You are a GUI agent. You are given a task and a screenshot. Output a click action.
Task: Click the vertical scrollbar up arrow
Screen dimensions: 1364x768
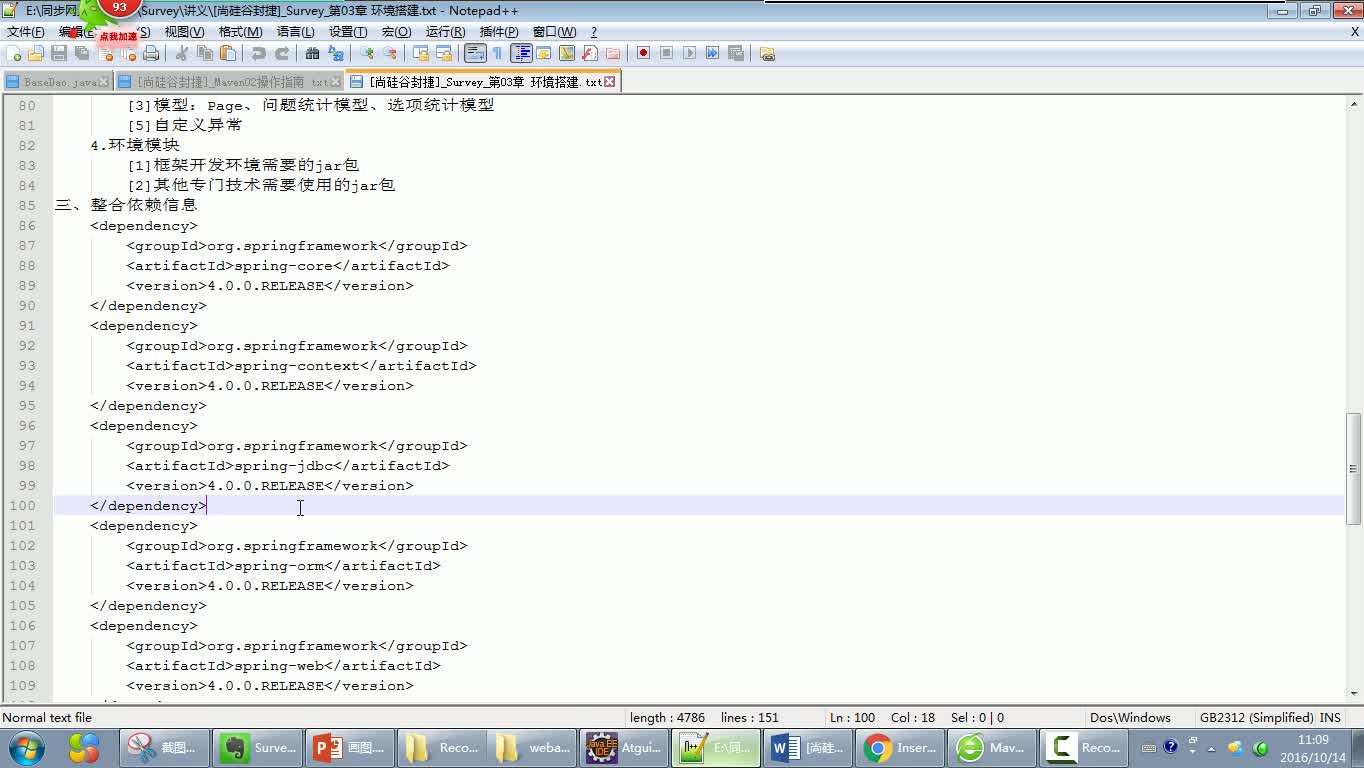[1355, 103]
